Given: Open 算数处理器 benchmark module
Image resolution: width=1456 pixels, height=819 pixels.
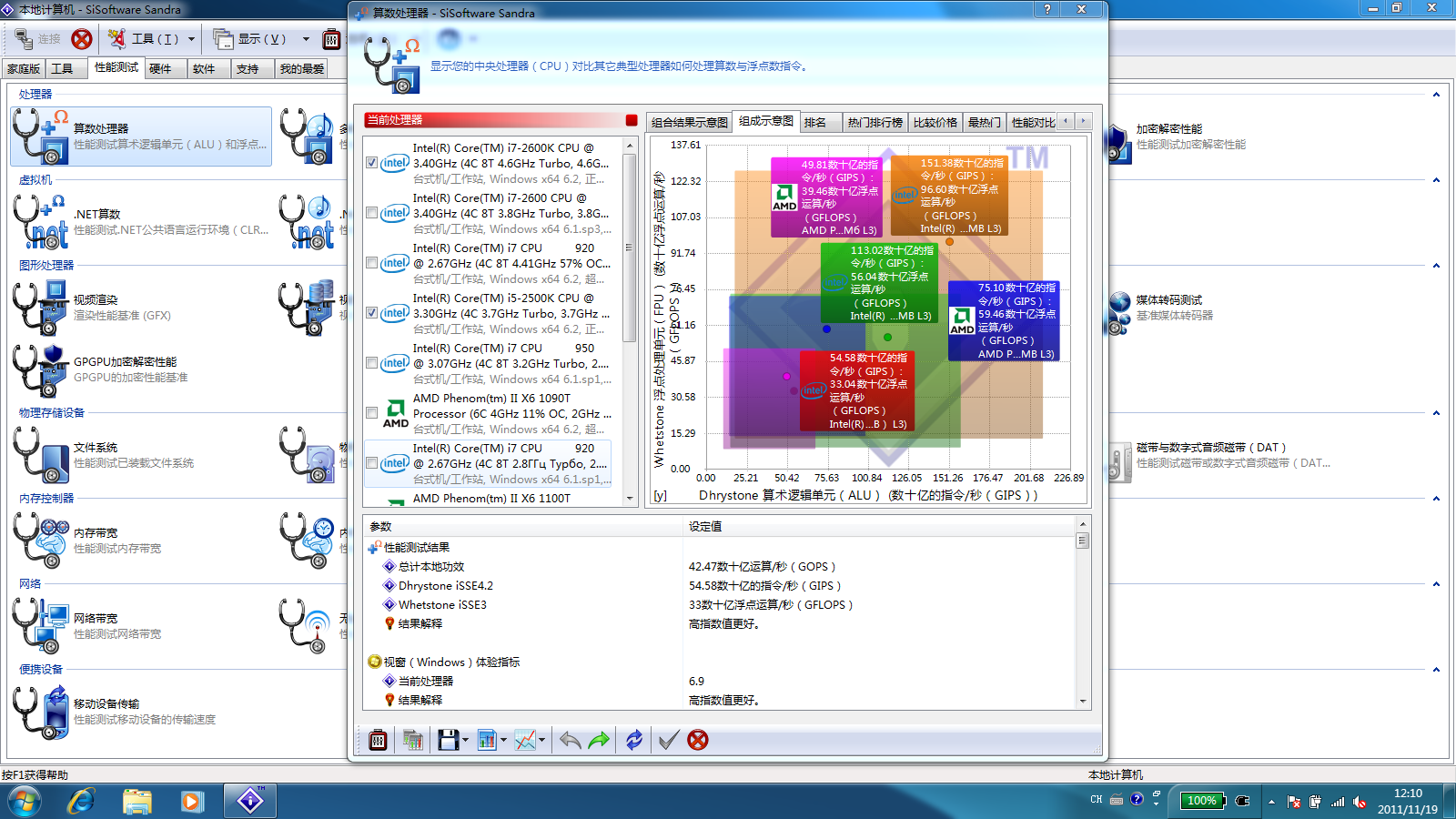Looking at the screenshot, I should click(x=141, y=136).
